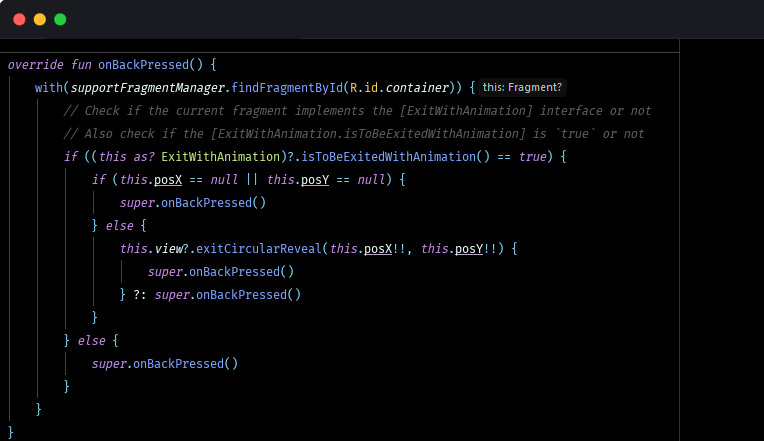This screenshot has height=441, width=764.
Task: Click the comment starting "Also check if the"
Action: tap(354, 134)
